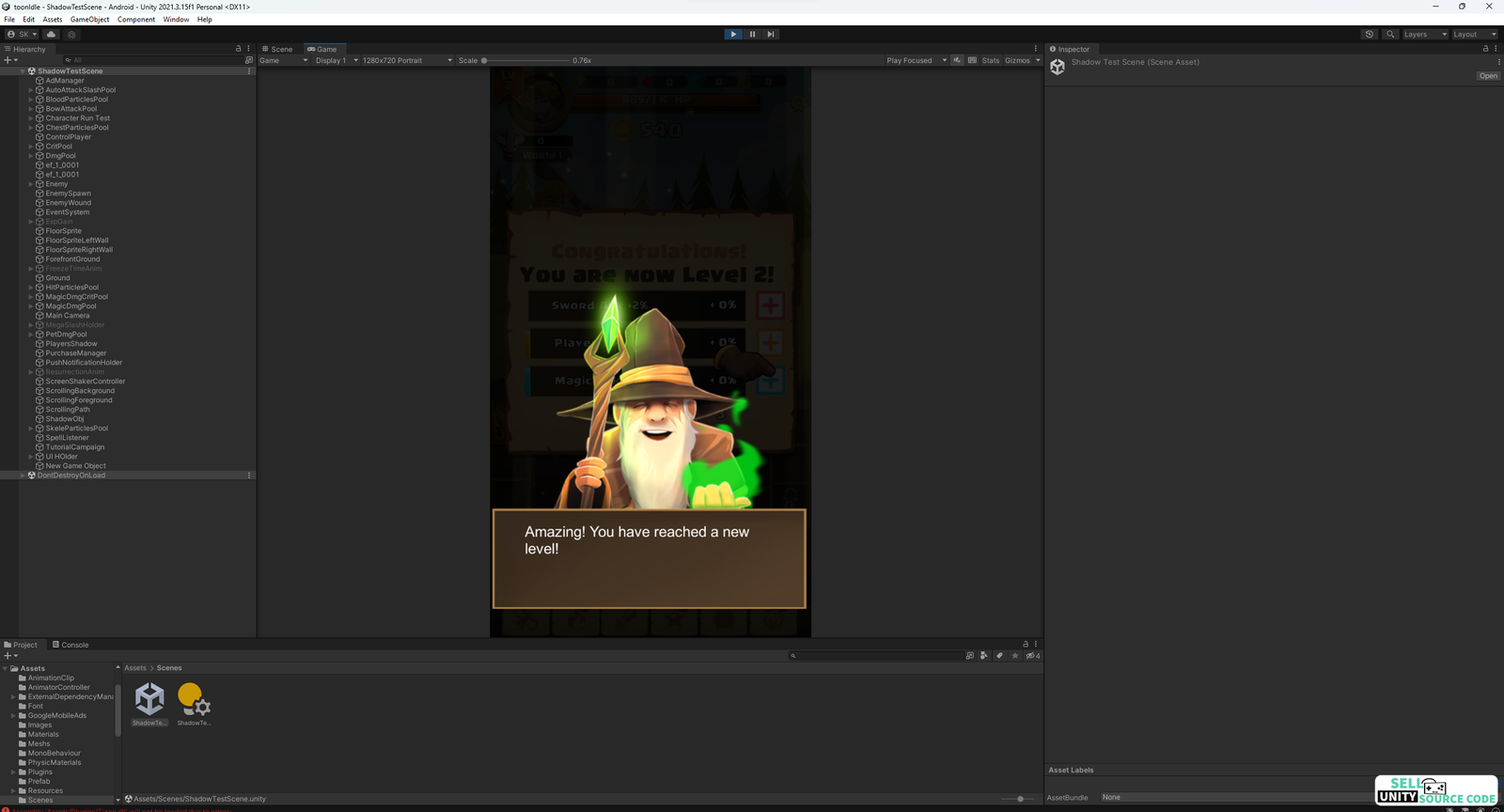Click the Open button in Inspector

[1488, 76]
